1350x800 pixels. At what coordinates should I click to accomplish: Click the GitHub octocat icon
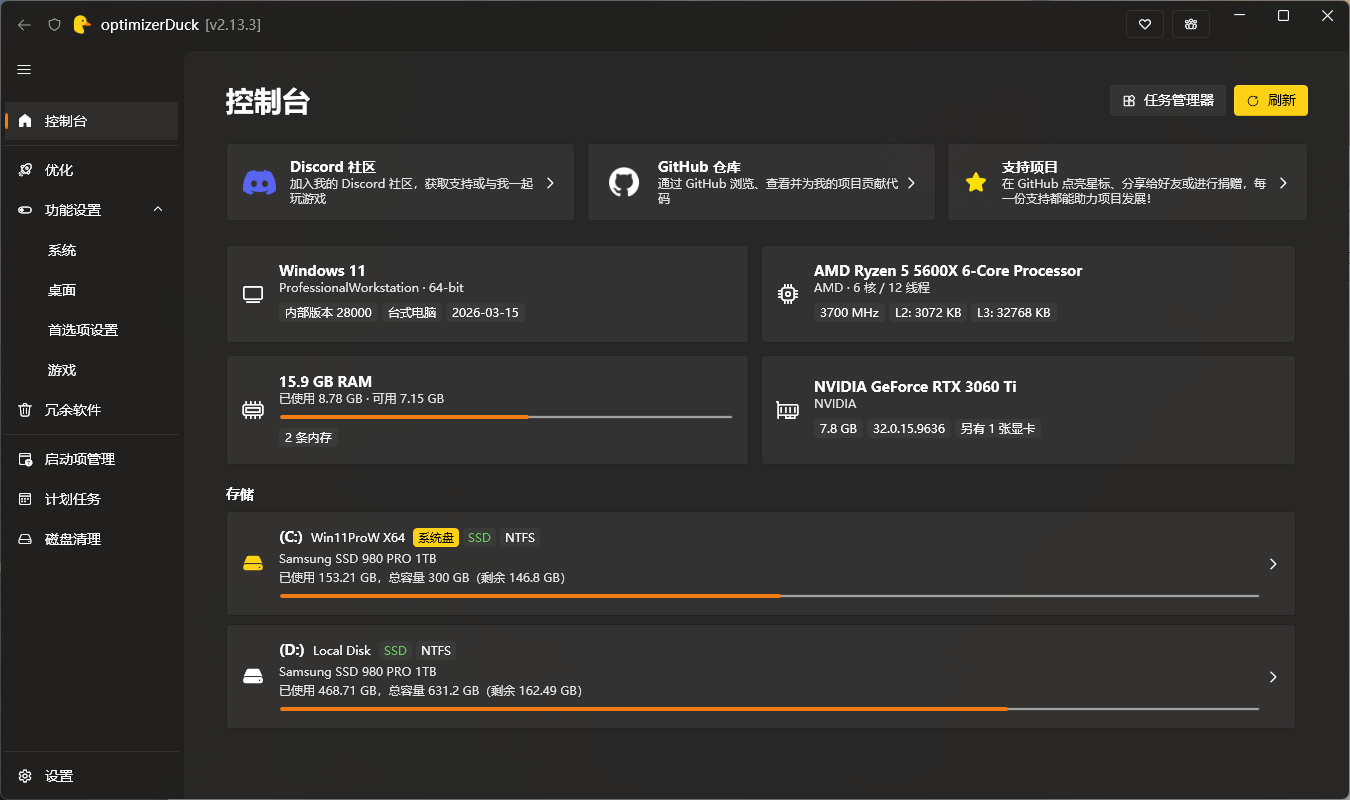623,182
